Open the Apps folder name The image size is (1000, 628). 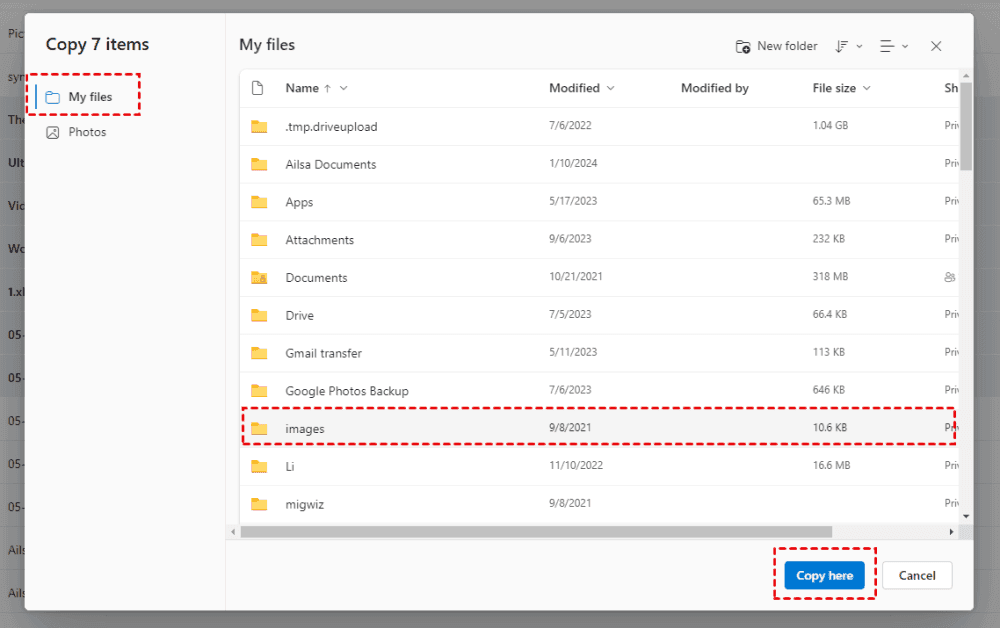pos(299,202)
